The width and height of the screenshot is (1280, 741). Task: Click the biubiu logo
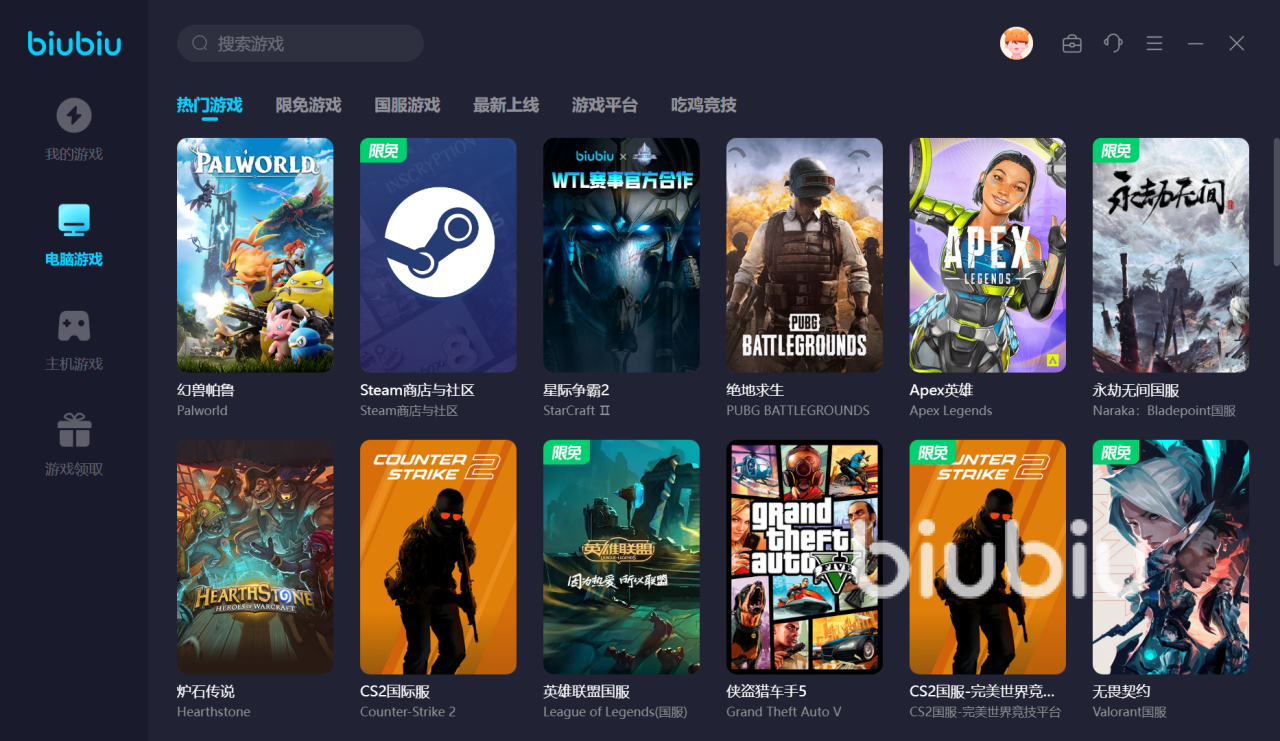point(74,44)
